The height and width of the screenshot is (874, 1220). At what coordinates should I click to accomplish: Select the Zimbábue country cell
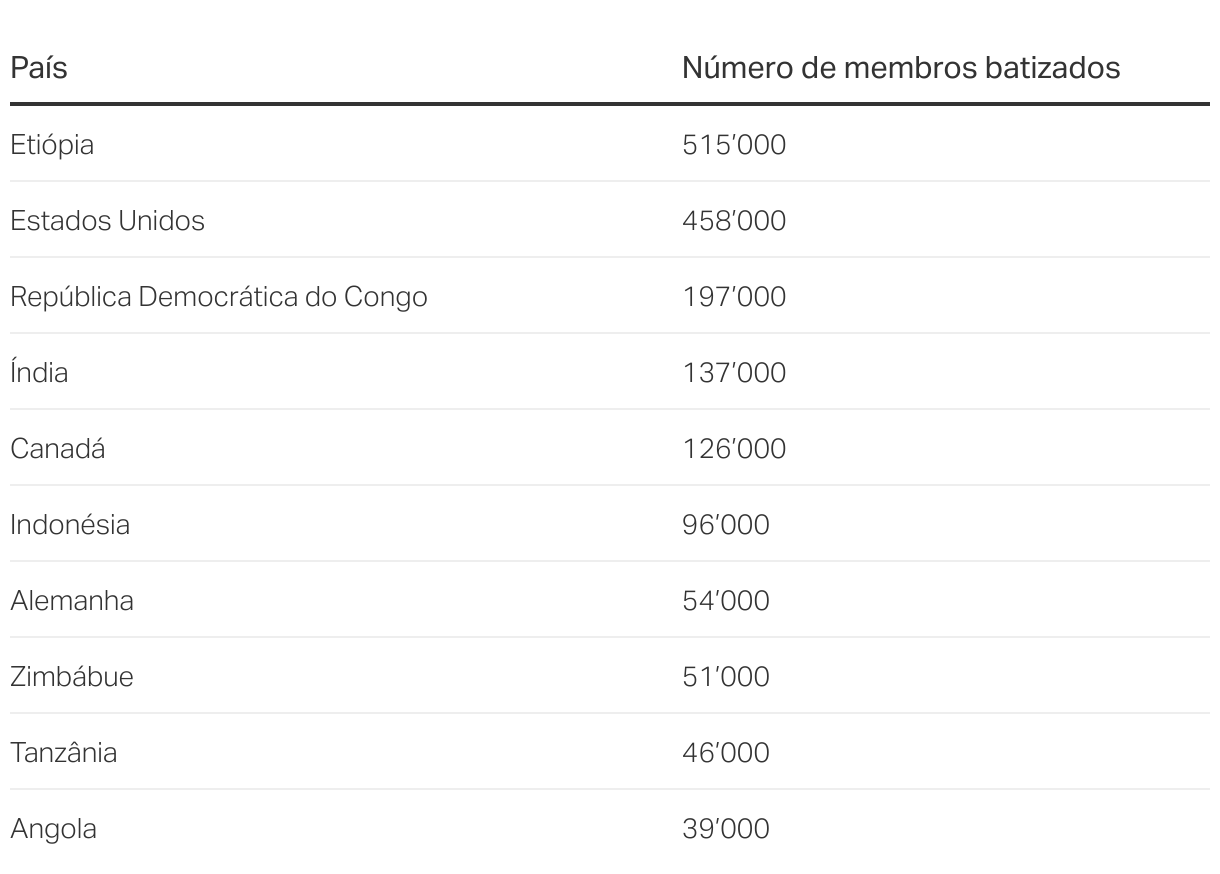click(72, 676)
